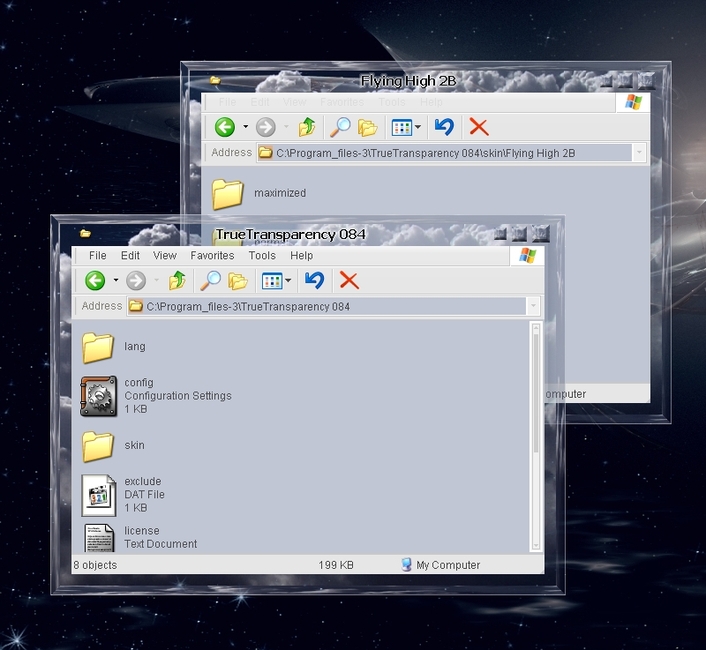
Task: Expand address bar dropdown in Flying High 2B window
Action: click(639, 153)
